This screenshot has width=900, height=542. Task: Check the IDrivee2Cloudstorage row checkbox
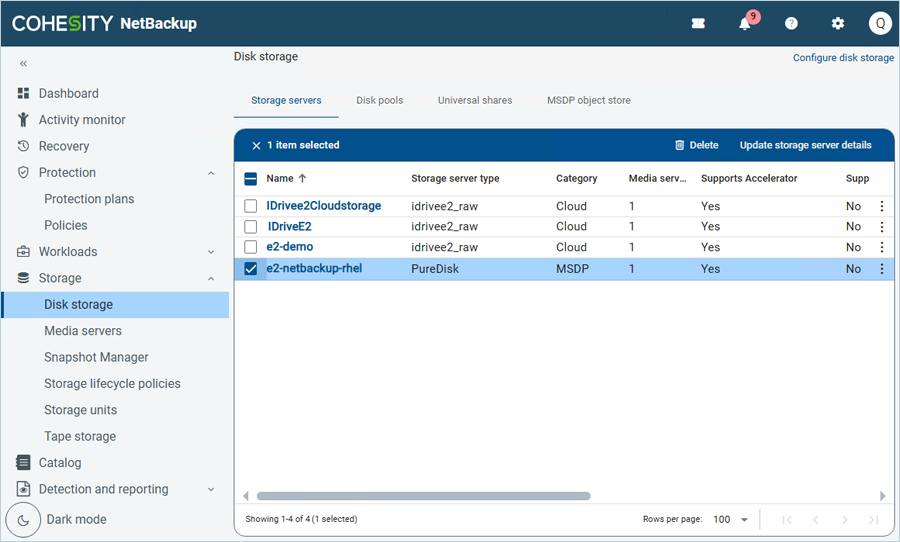[251, 206]
